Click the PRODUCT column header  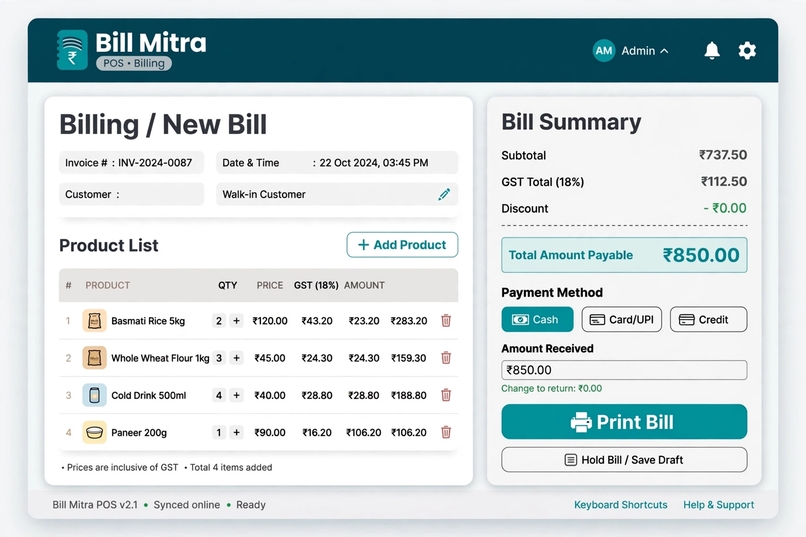pos(107,285)
